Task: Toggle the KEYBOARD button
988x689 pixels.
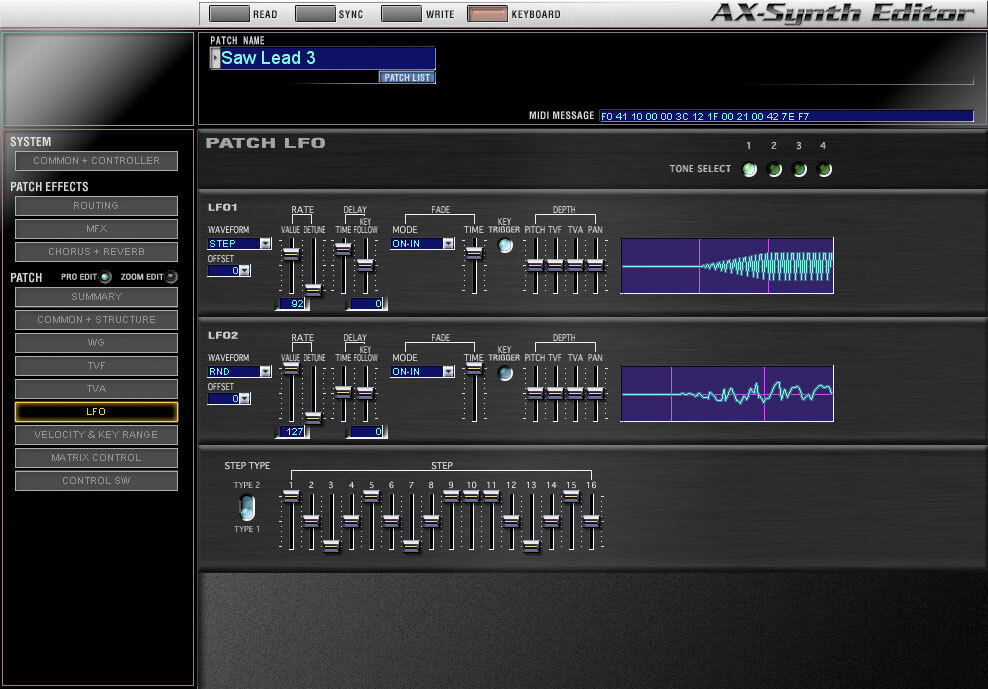Action: (x=488, y=14)
